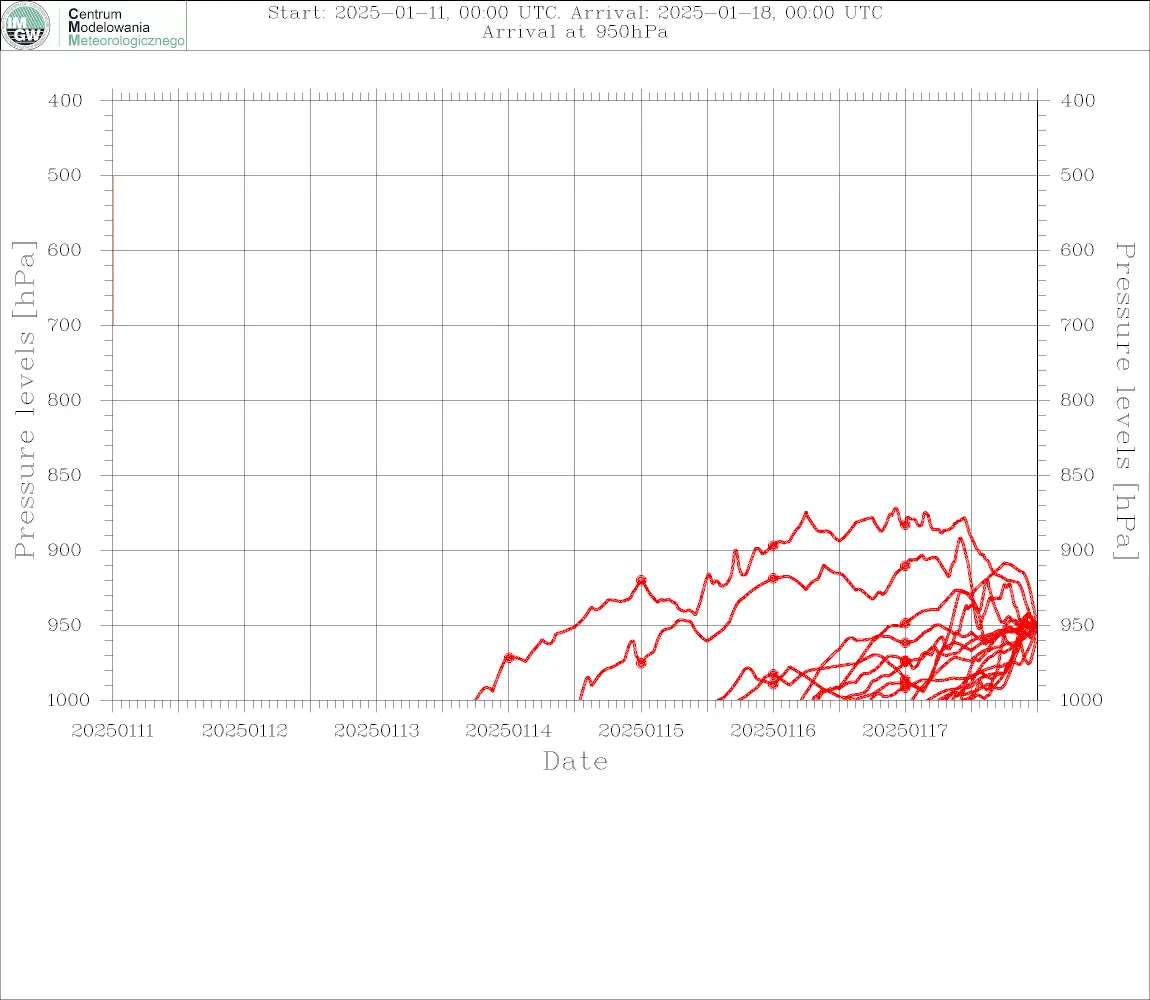Click the 20250113 date label
1150x1000 pixels.
(376, 731)
